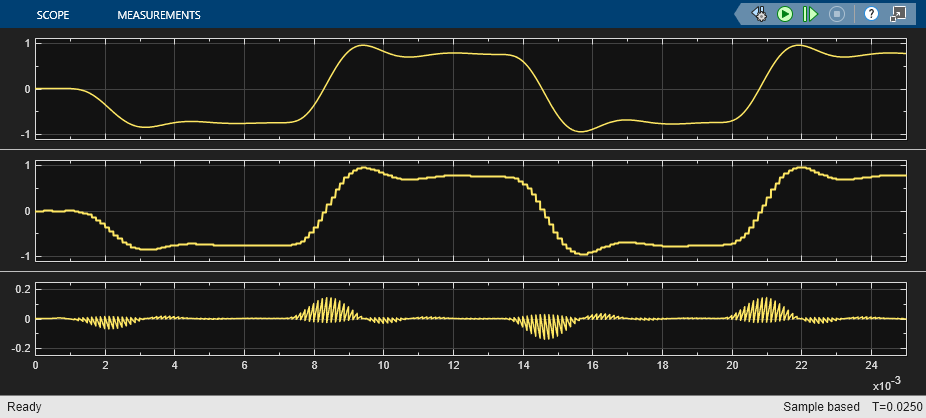The image size is (926, 418).
Task: Click the 0.2 y-axis tick label
Action: pos(24,289)
